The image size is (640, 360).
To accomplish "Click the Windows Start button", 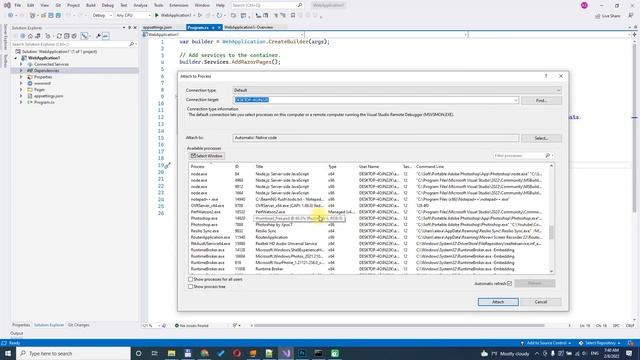I will [8, 353].
